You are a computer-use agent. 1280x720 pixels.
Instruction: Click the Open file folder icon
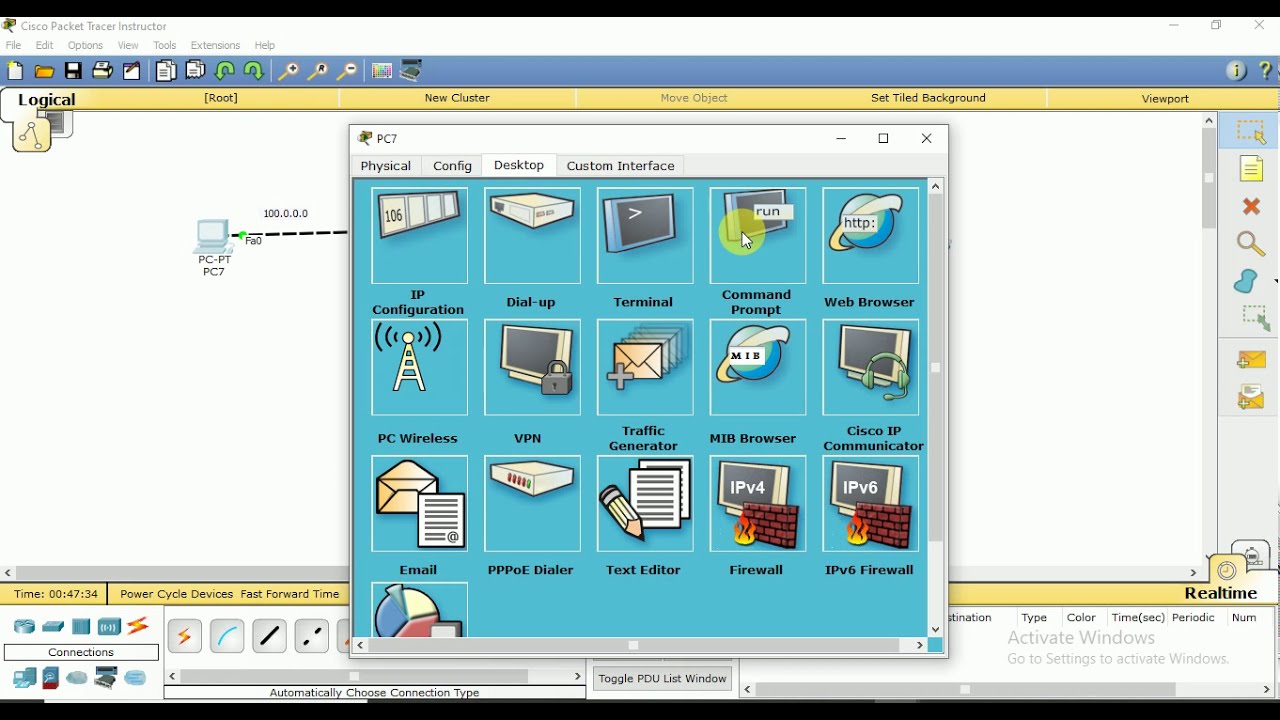(x=44, y=71)
